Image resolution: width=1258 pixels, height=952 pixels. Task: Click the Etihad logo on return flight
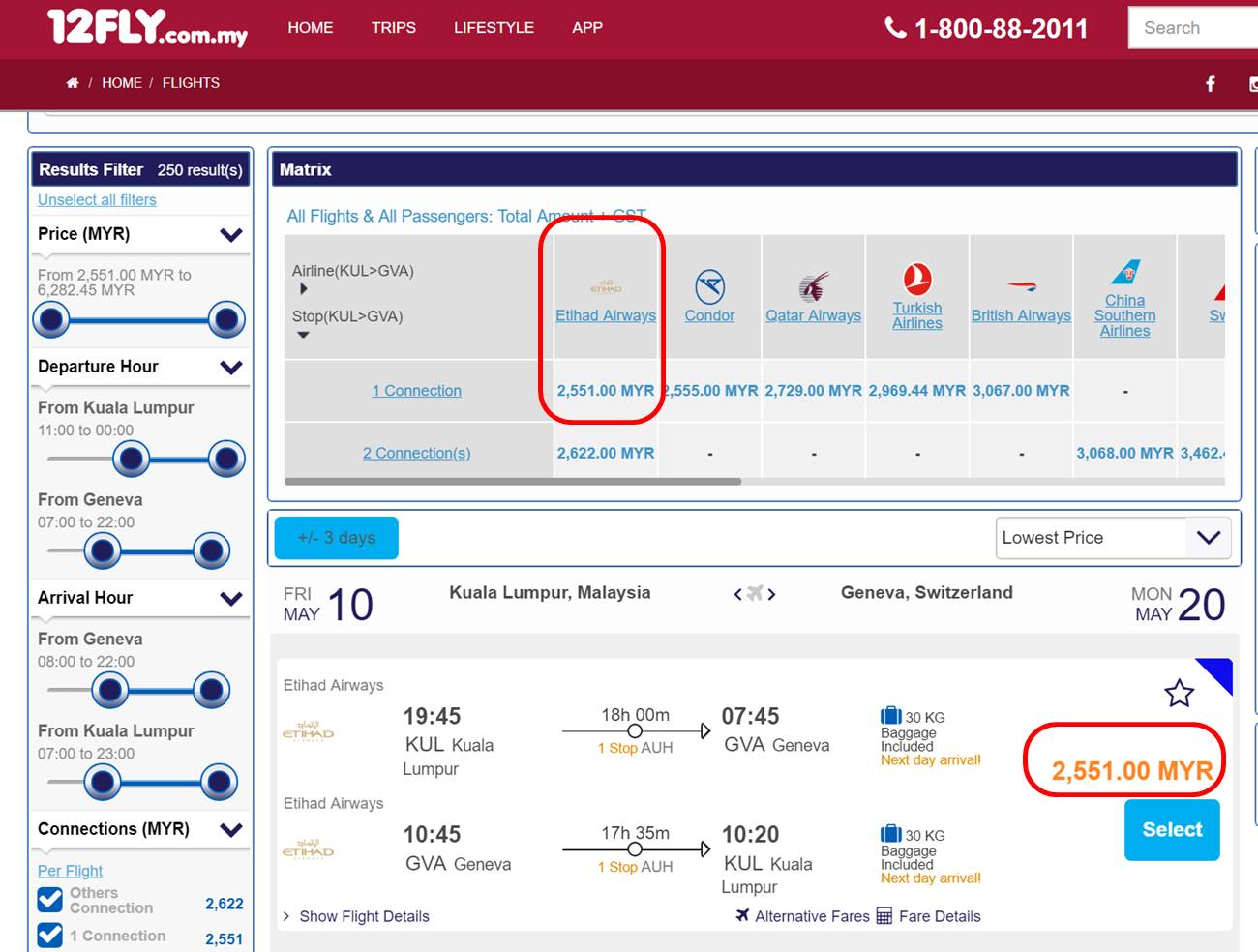pyautogui.click(x=308, y=850)
